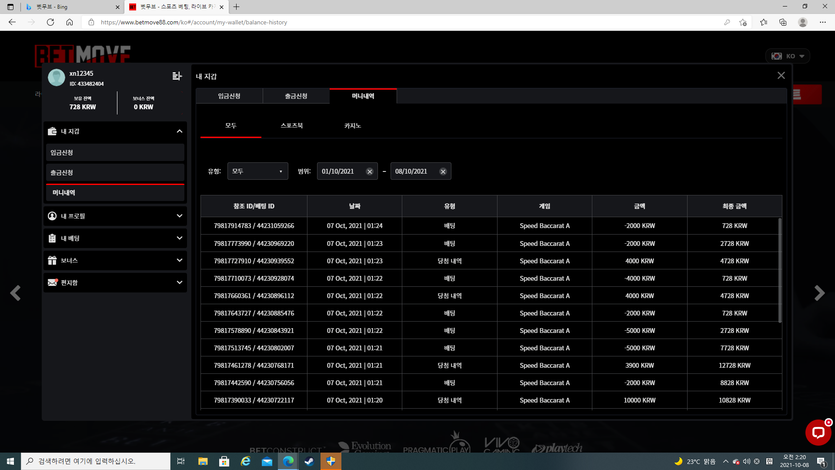Click the start date field 01/10/2021
Image resolution: width=835 pixels, height=470 pixels.
tap(347, 171)
